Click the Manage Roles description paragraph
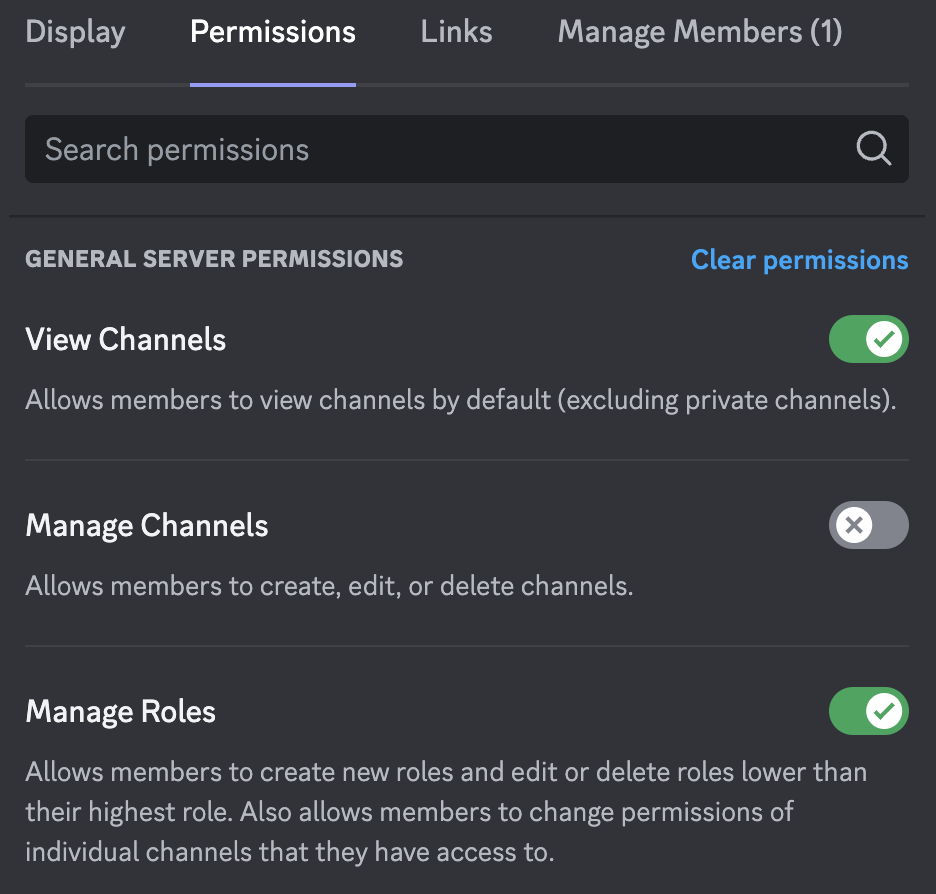The height and width of the screenshot is (894, 936). tap(446, 812)
